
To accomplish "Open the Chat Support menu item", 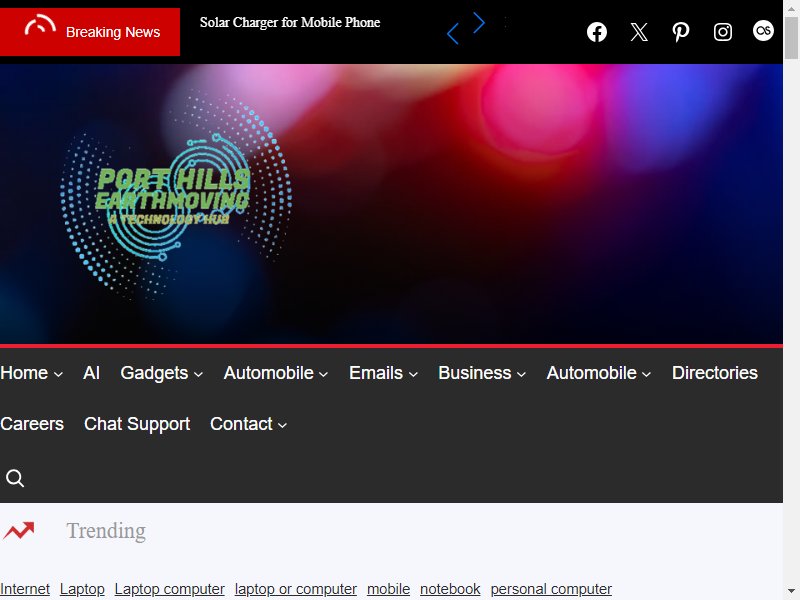I will [137, 424].
